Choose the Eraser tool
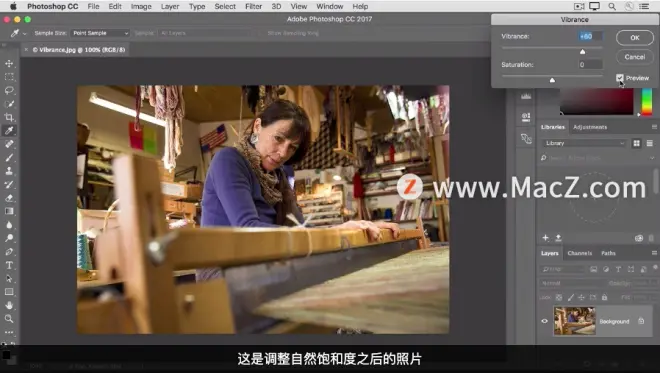 pyautogui.click(x=9, y=198)
